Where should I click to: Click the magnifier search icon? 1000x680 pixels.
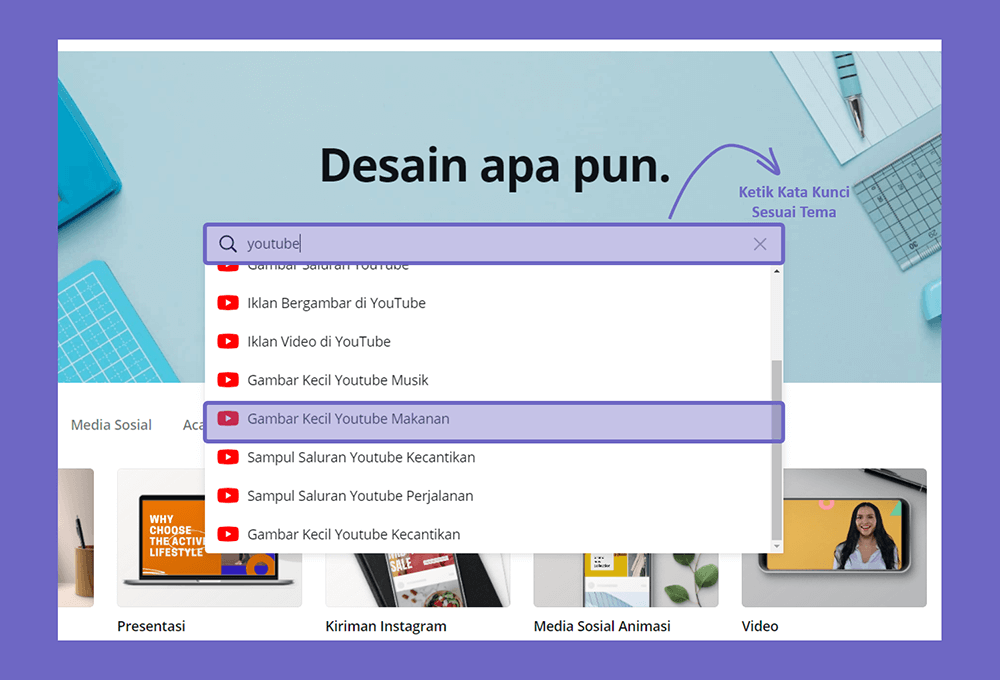click(228, 244)
